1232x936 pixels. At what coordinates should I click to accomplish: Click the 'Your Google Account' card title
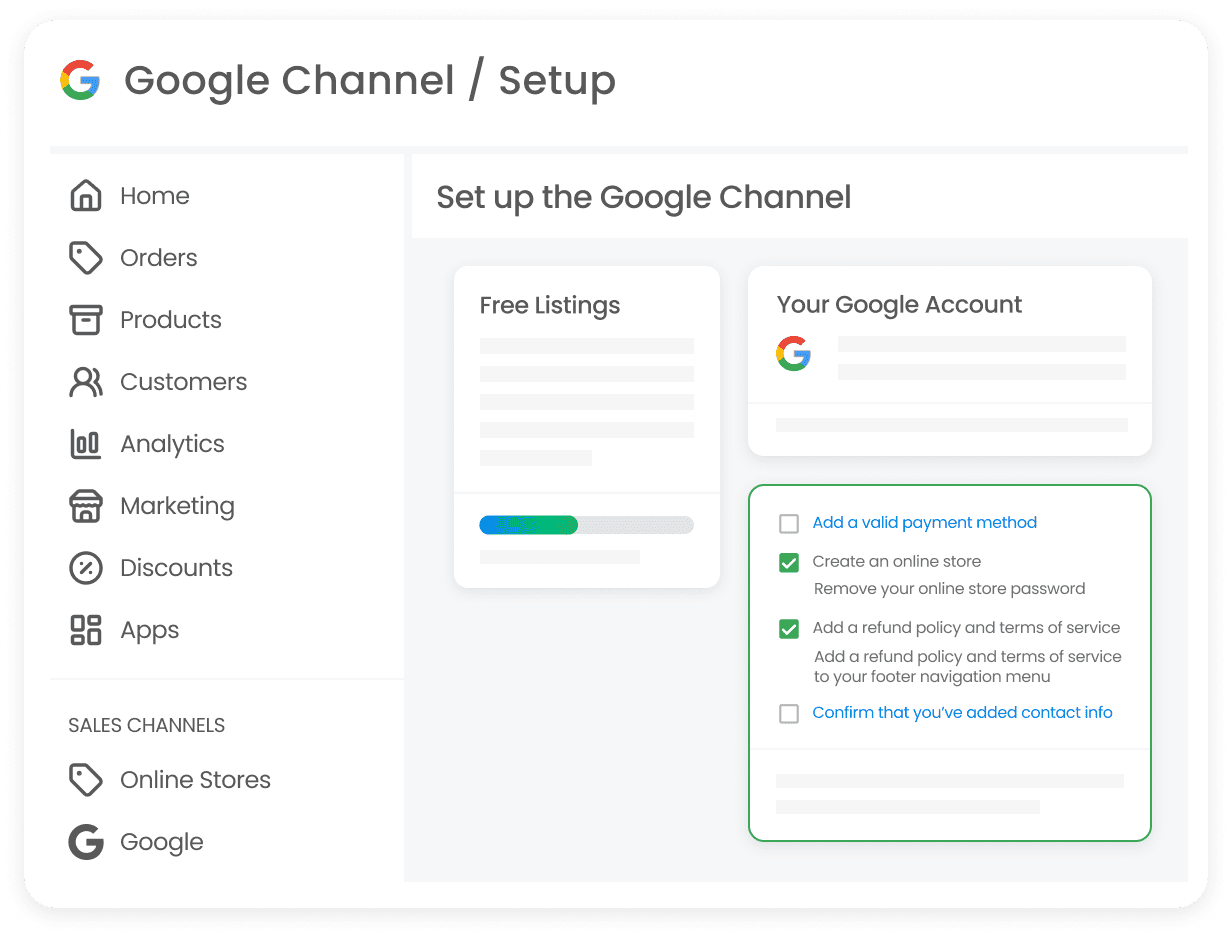[899, 305]
